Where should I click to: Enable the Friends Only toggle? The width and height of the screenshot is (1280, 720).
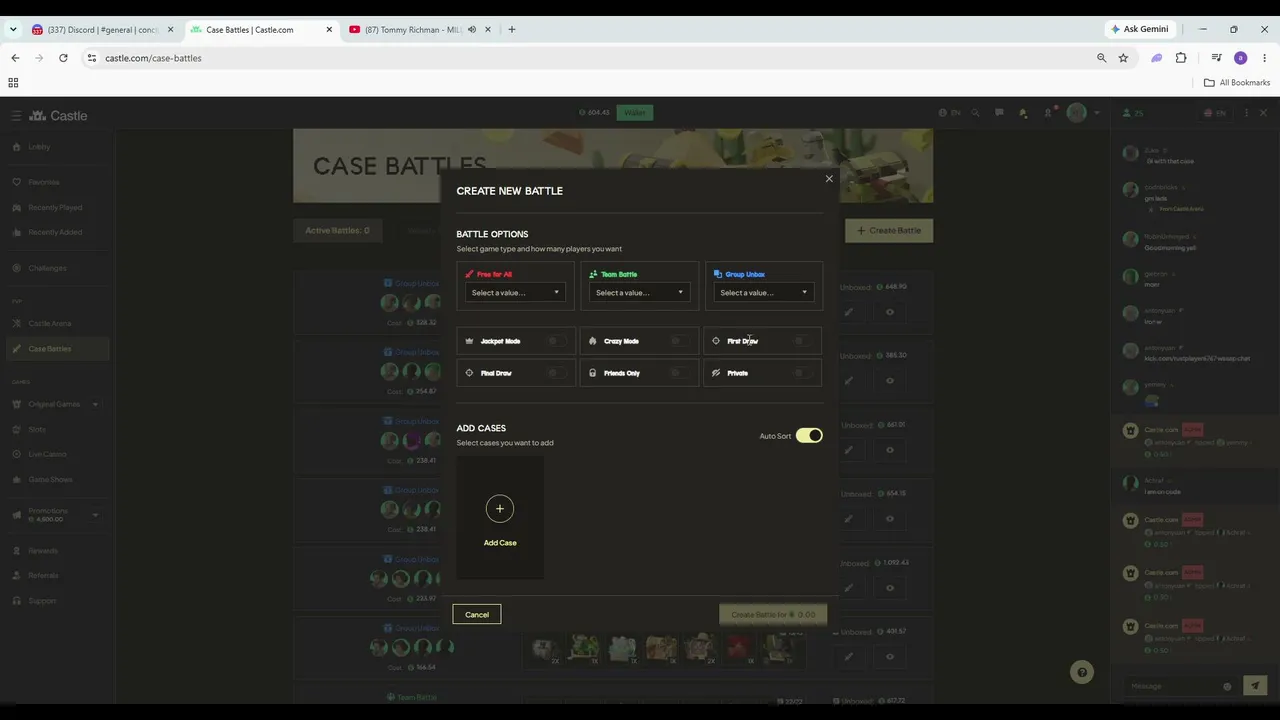click(680, 373)
